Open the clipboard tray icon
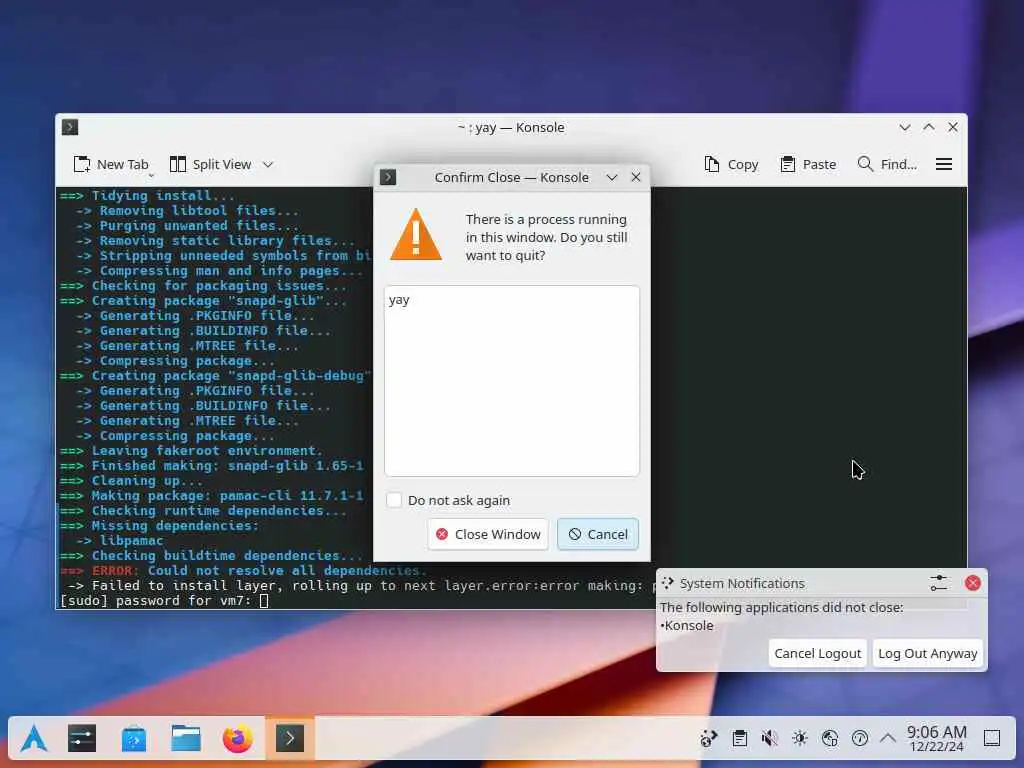1024x768 pixels. click(740, 739)
